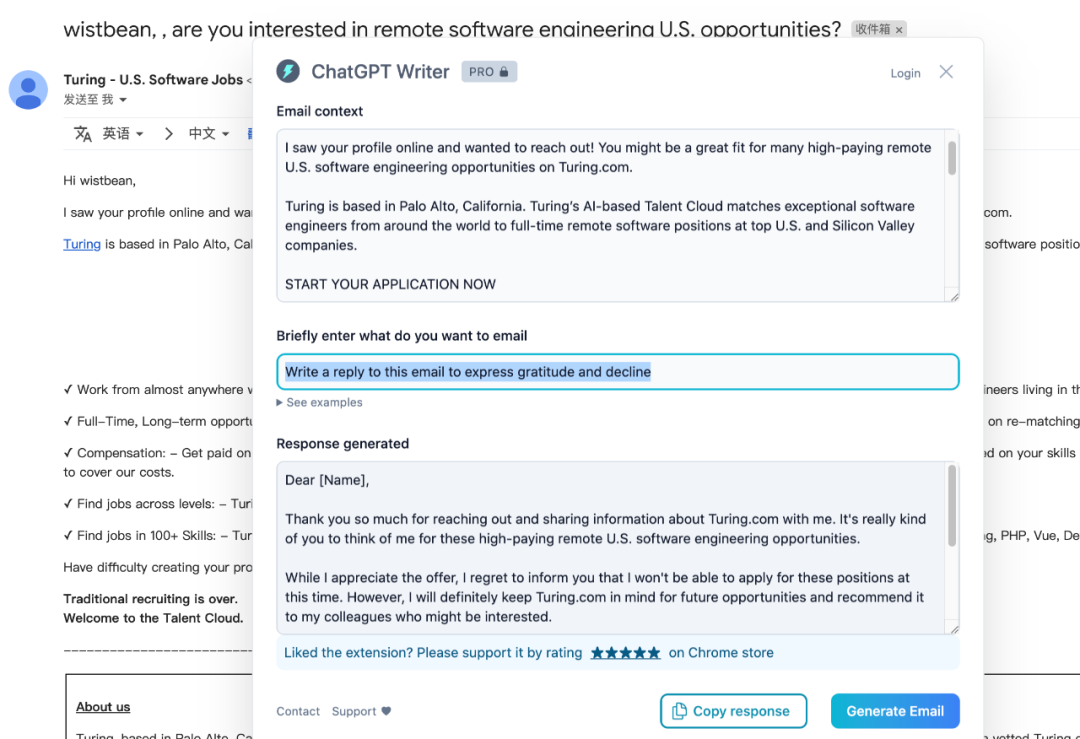Click the arrow between 英语 and 中文

click(x=168, y=134)
